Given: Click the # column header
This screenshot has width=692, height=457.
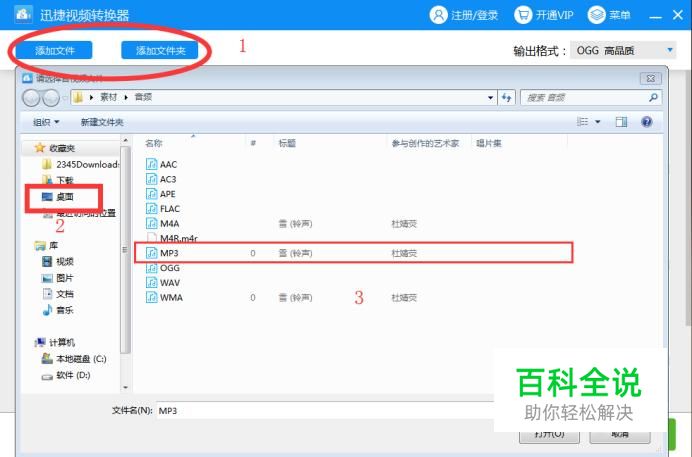Looking at the screenshot, I should pyautogui.click(x=253, y=143).
